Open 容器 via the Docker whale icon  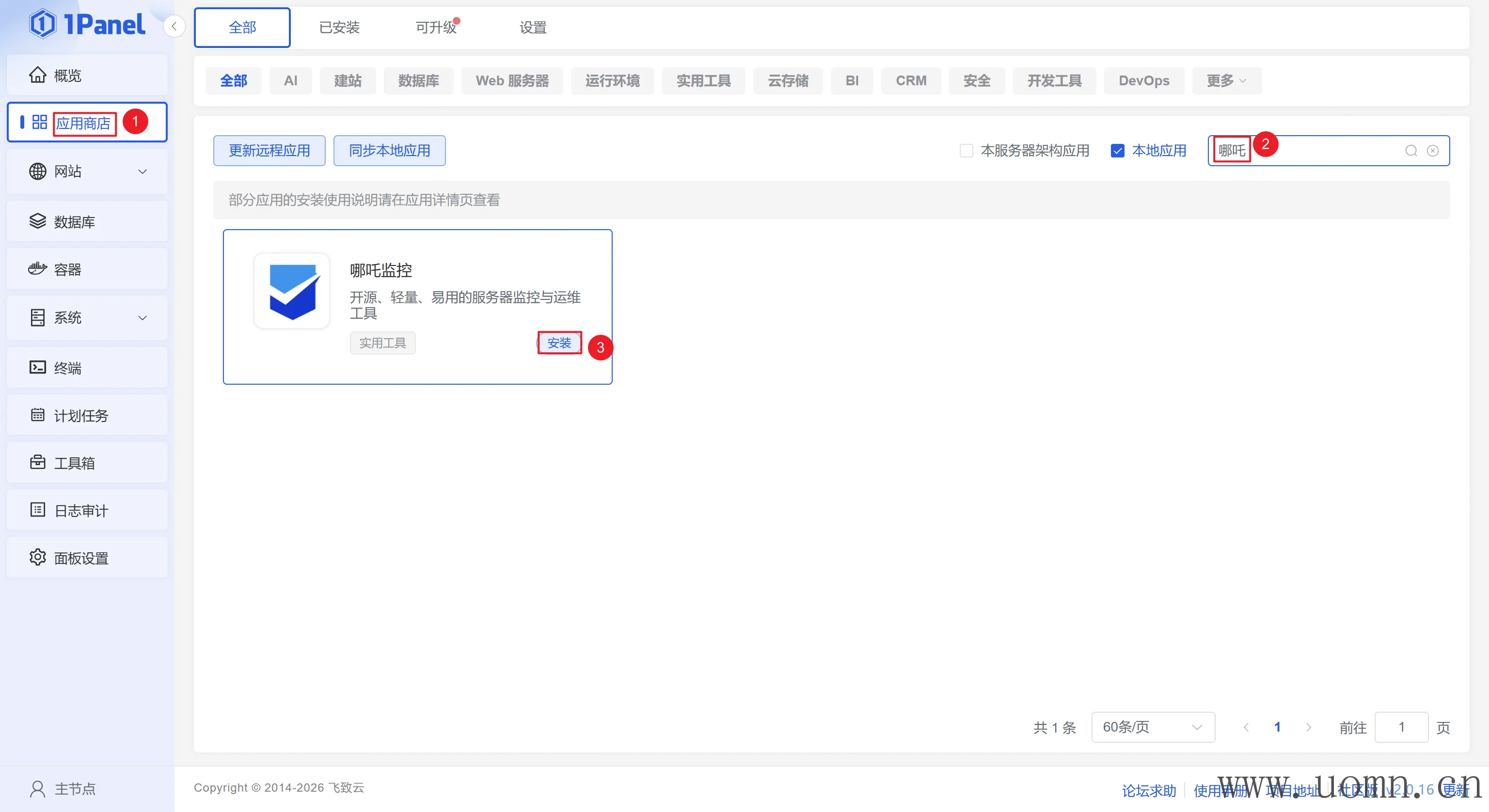[38, 269]
